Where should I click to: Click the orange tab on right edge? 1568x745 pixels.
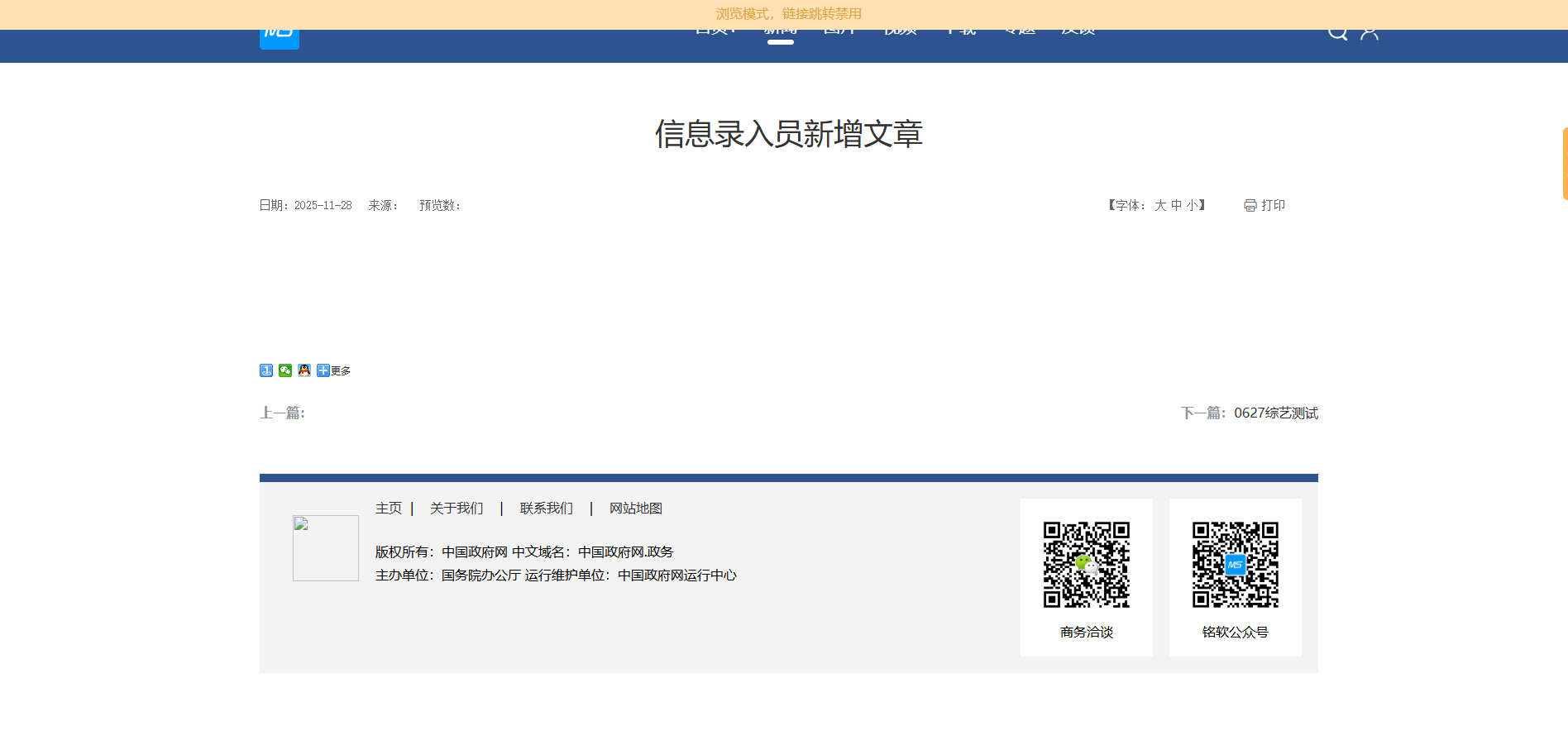(1564, 164)
